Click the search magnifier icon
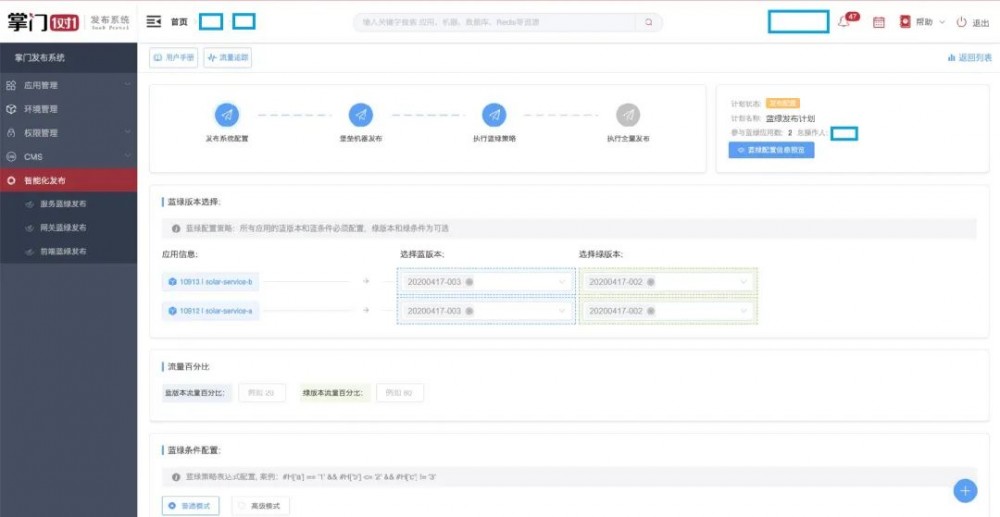This screenshot has width=1000, height=517. click(x=649, y=22)
